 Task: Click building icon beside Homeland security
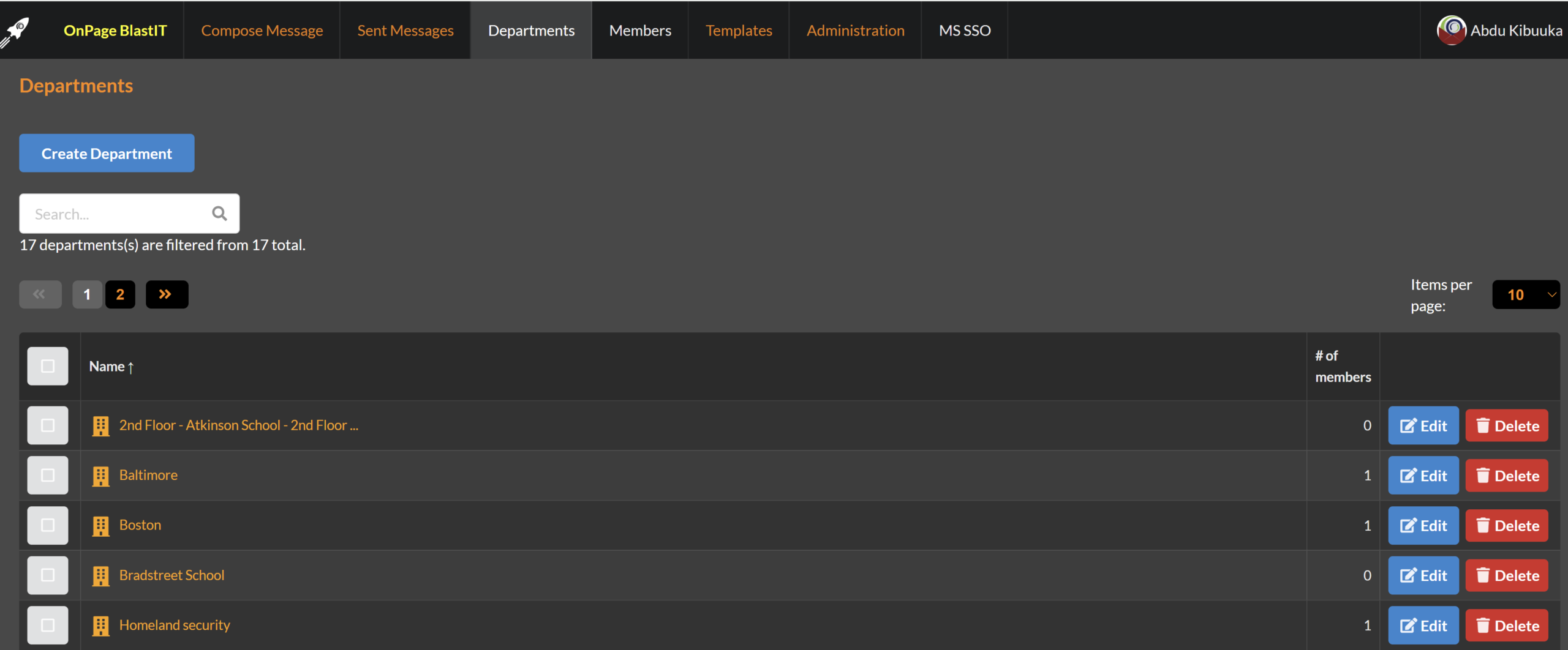(100, 626)
